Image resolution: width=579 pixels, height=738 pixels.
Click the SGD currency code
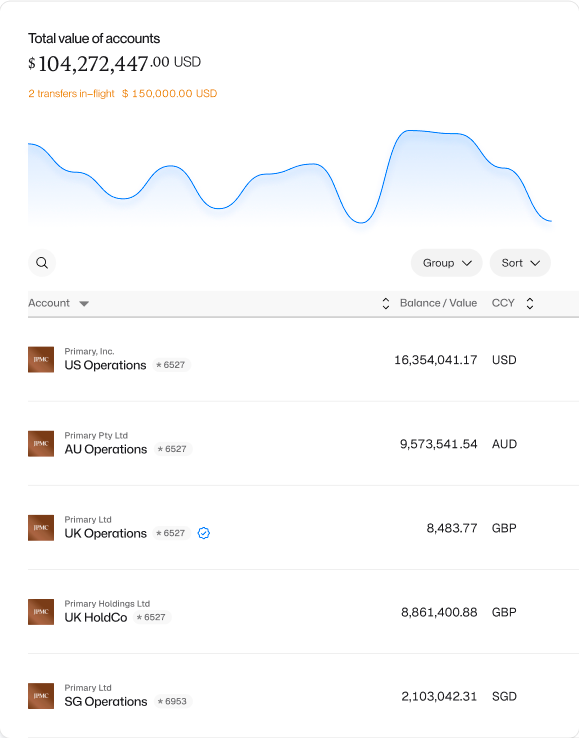[x=504, y=696]
